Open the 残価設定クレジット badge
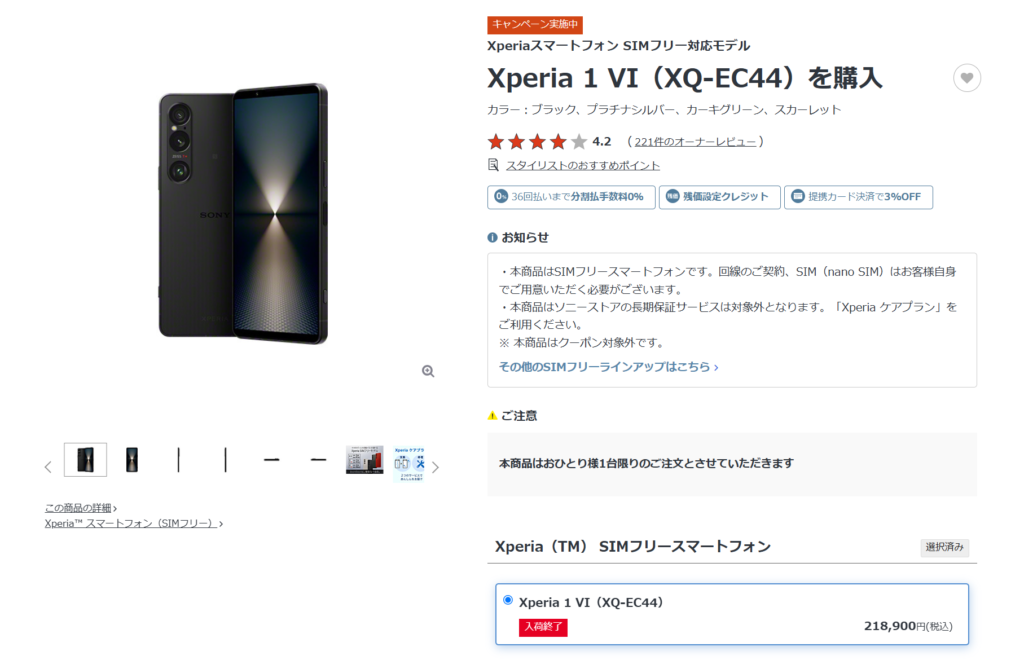 [x=719, y=197]
